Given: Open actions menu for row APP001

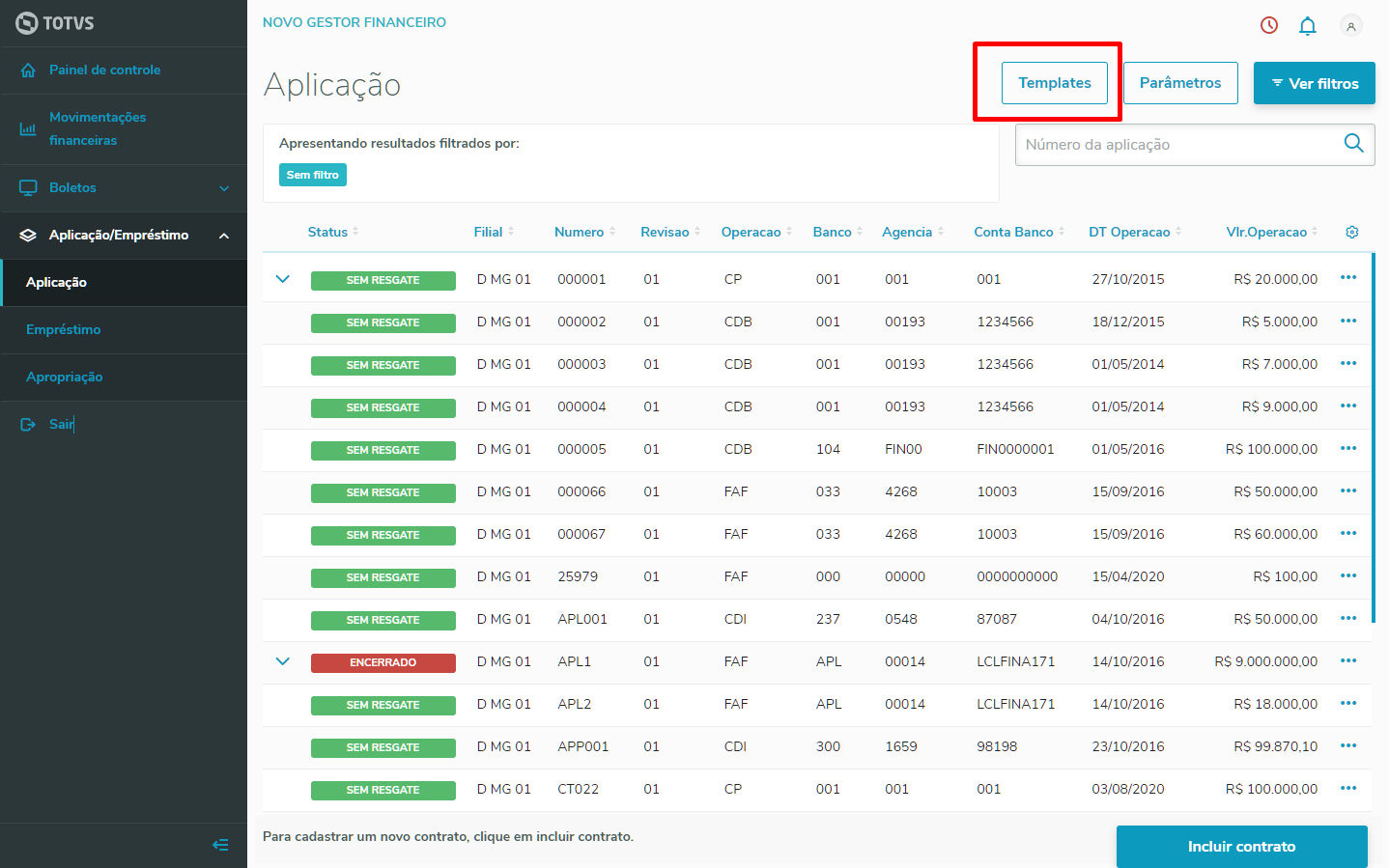Looking at the screenshot, I should (x=1348, y=745).
